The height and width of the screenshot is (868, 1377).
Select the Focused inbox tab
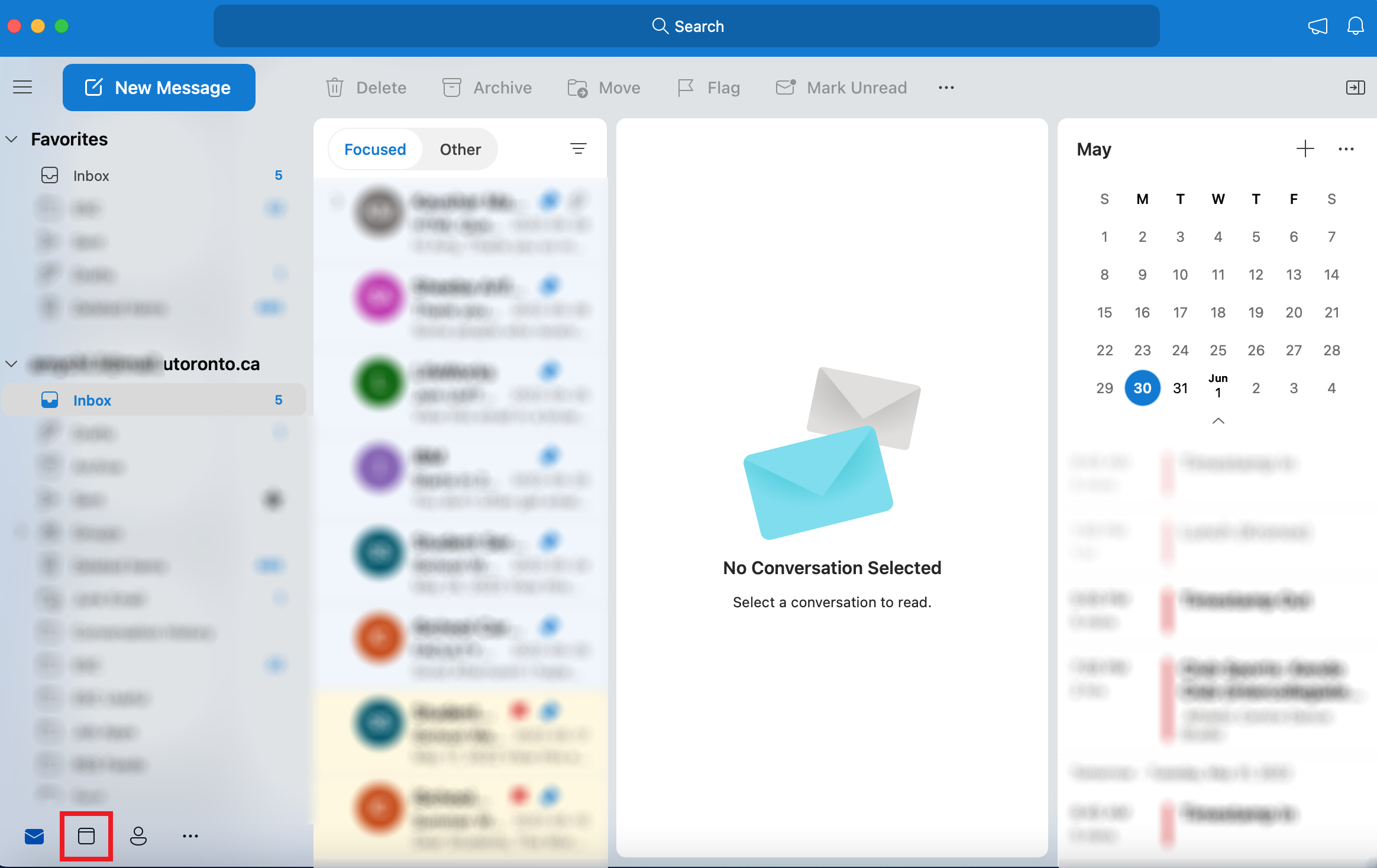click(x=374, y=149)
